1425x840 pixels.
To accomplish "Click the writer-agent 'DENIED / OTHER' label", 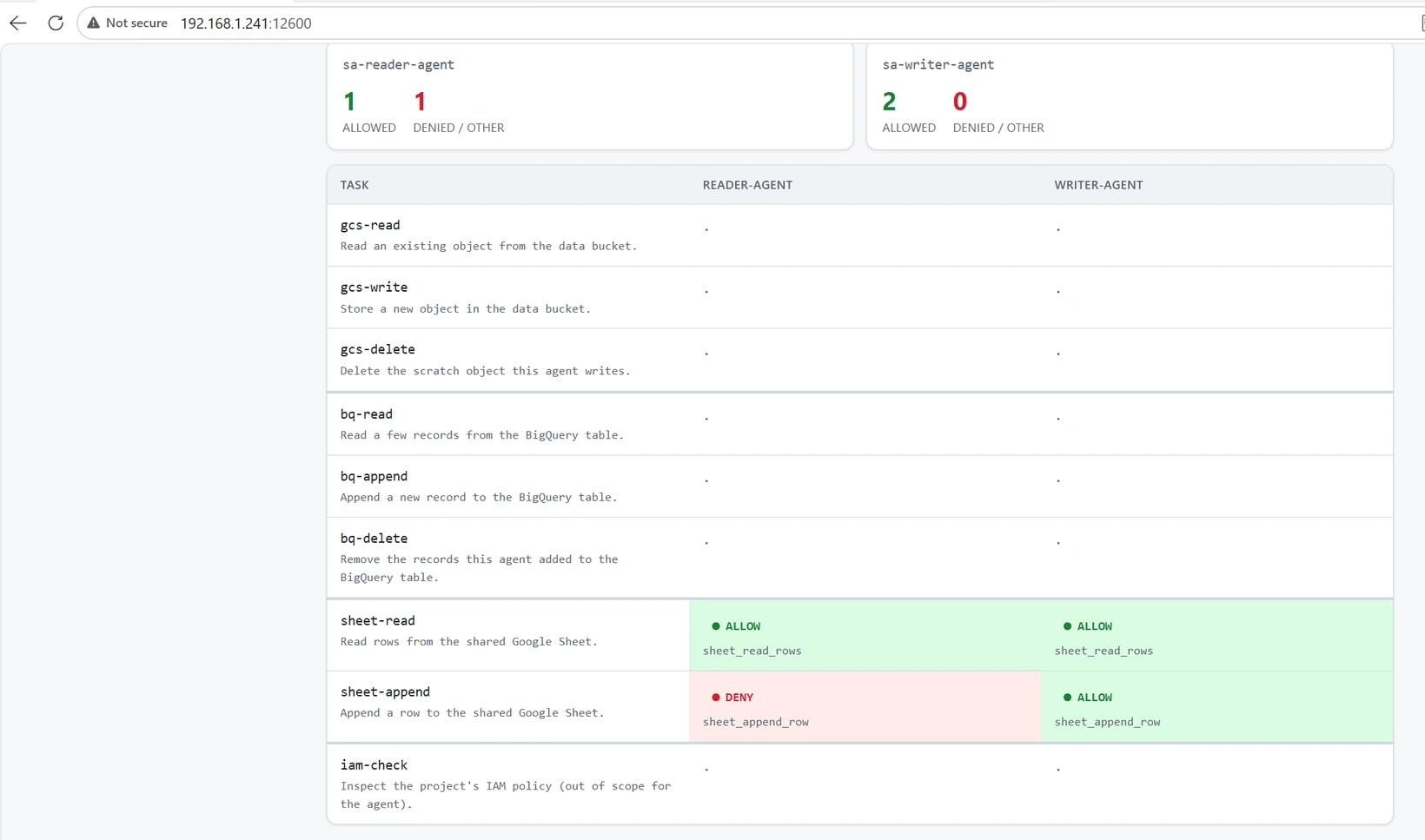I will pos(998,128).
